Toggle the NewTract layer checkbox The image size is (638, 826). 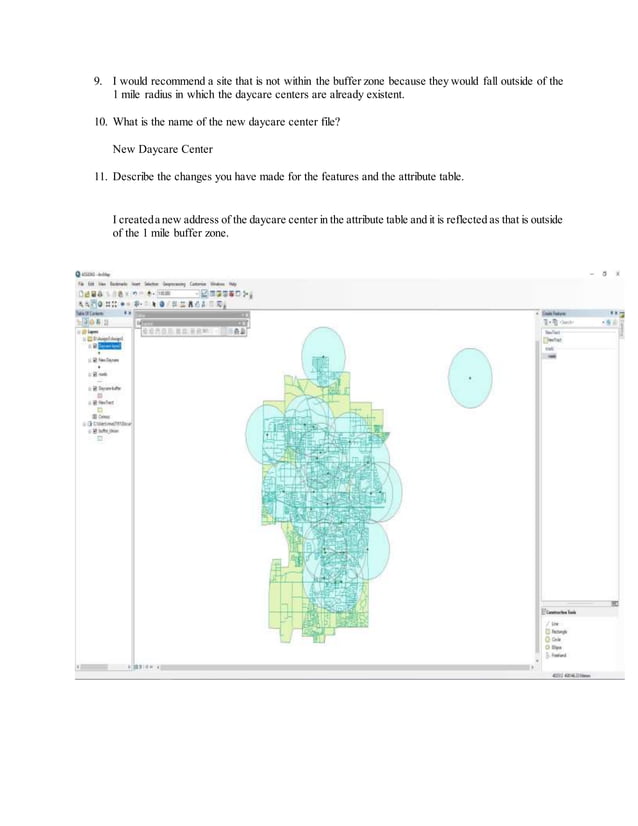point(95,402)
